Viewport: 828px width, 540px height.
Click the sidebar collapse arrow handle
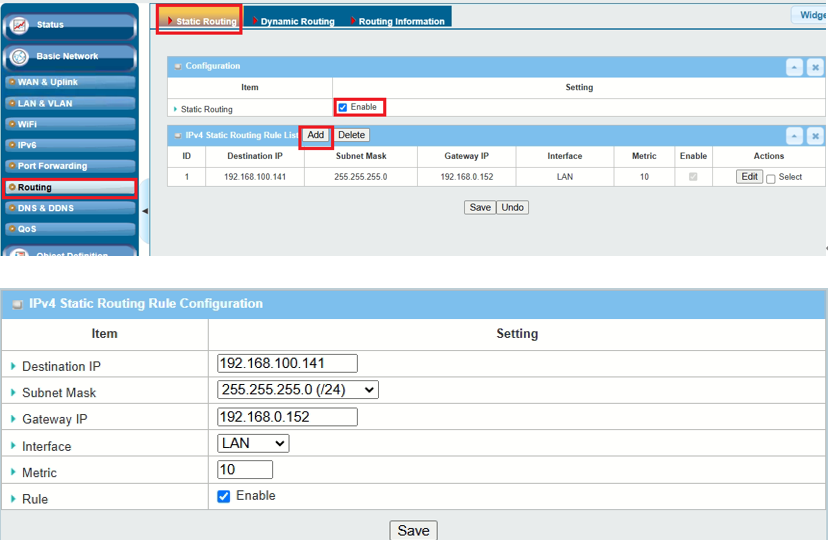(x=144, y=211)
